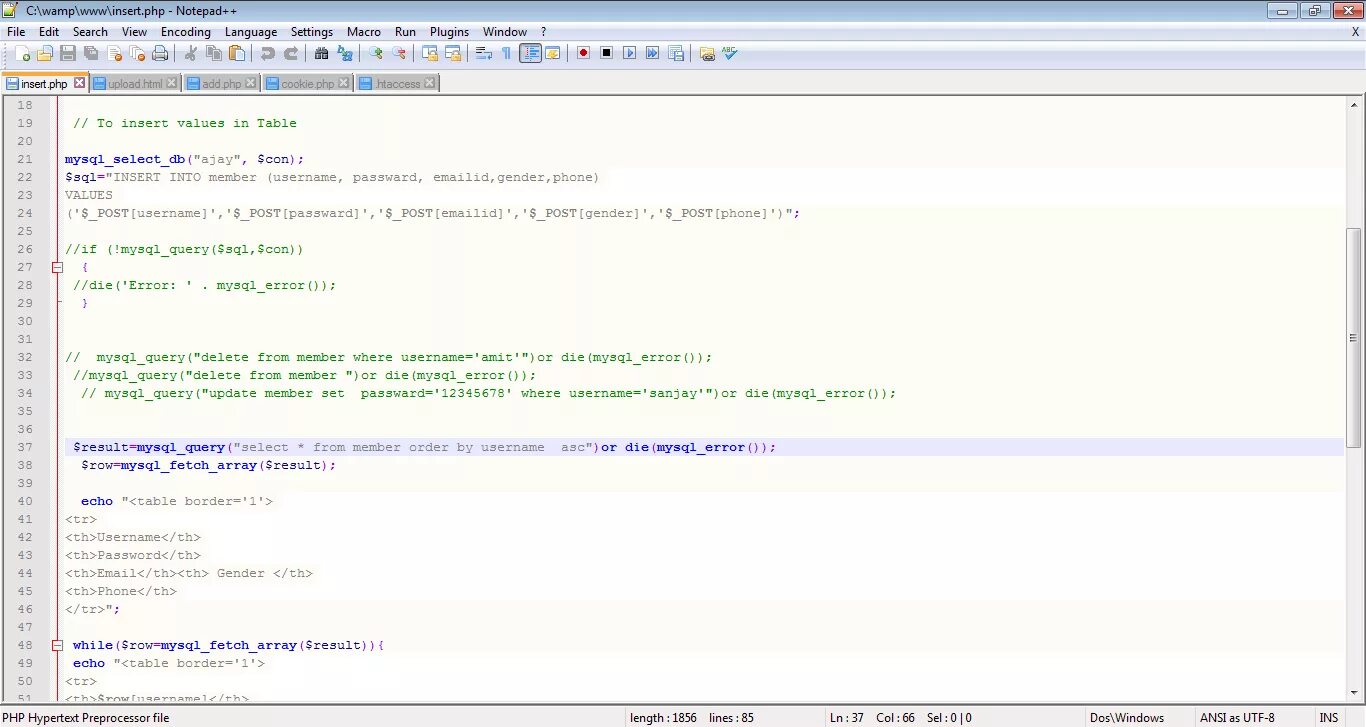Play back the recorded macro
Image resolution: width=1366 pixels, height=727 pixels.
click(x=629, y=54)
